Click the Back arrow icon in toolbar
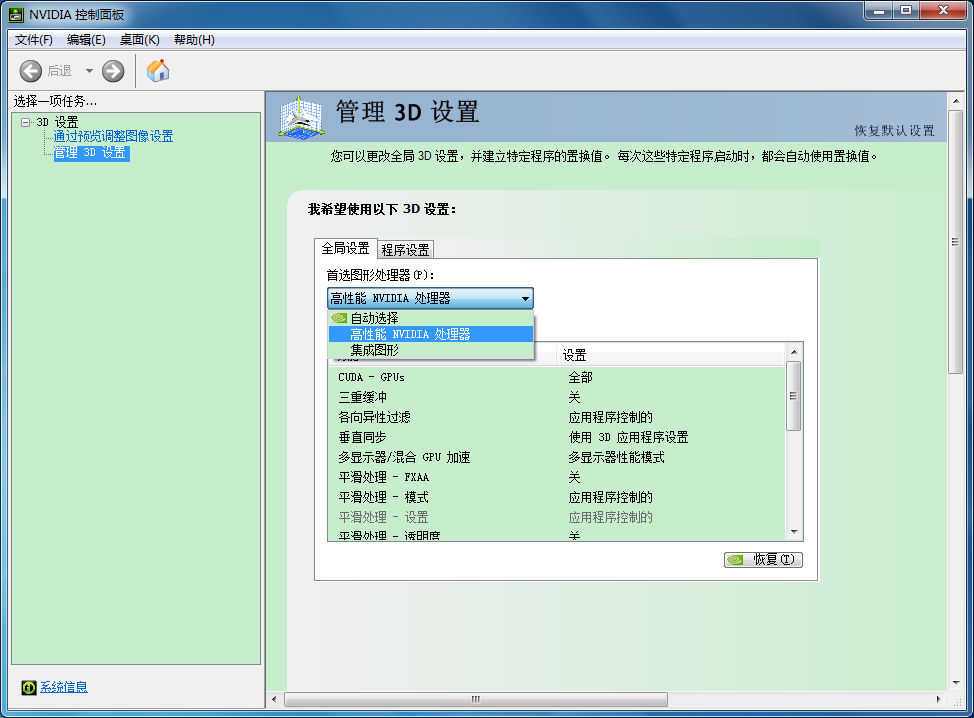The width and height of the screenshot is (974, 718). 30,71
